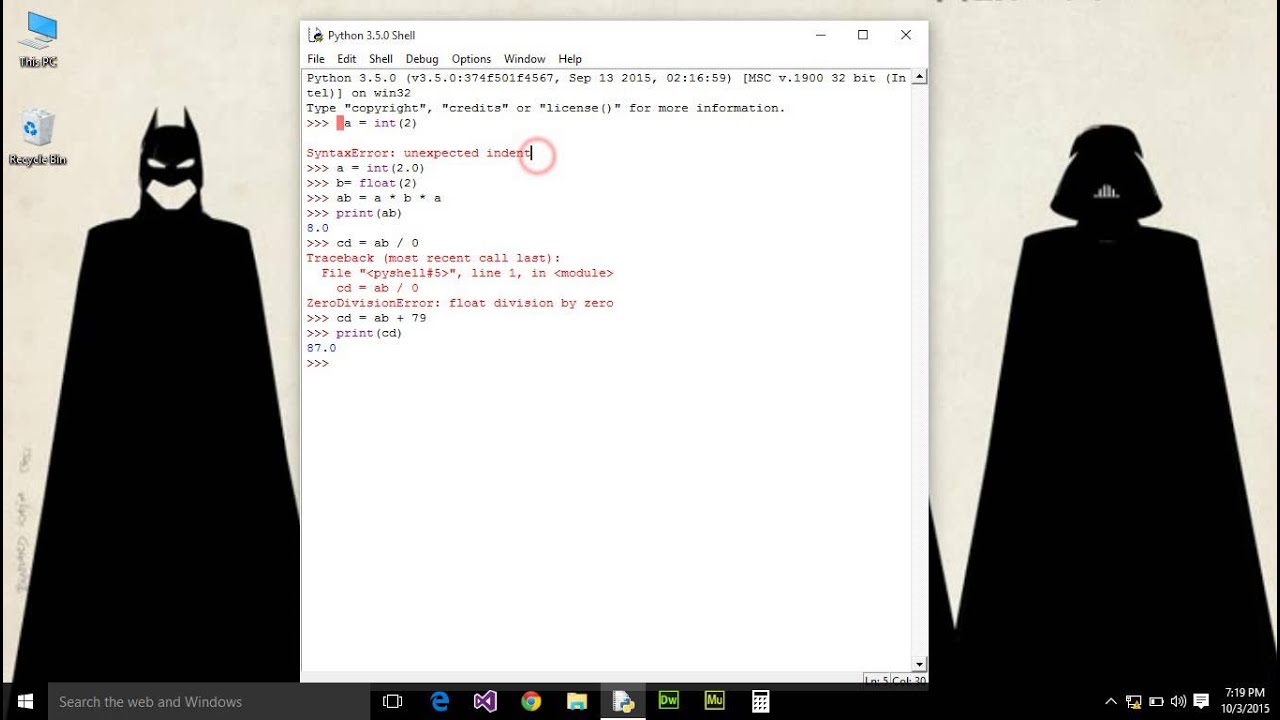Click the File "<pyshell#5>" traceback line
Image resolution: width=1280 pixels, height=720 pixels.
(467, 273)
